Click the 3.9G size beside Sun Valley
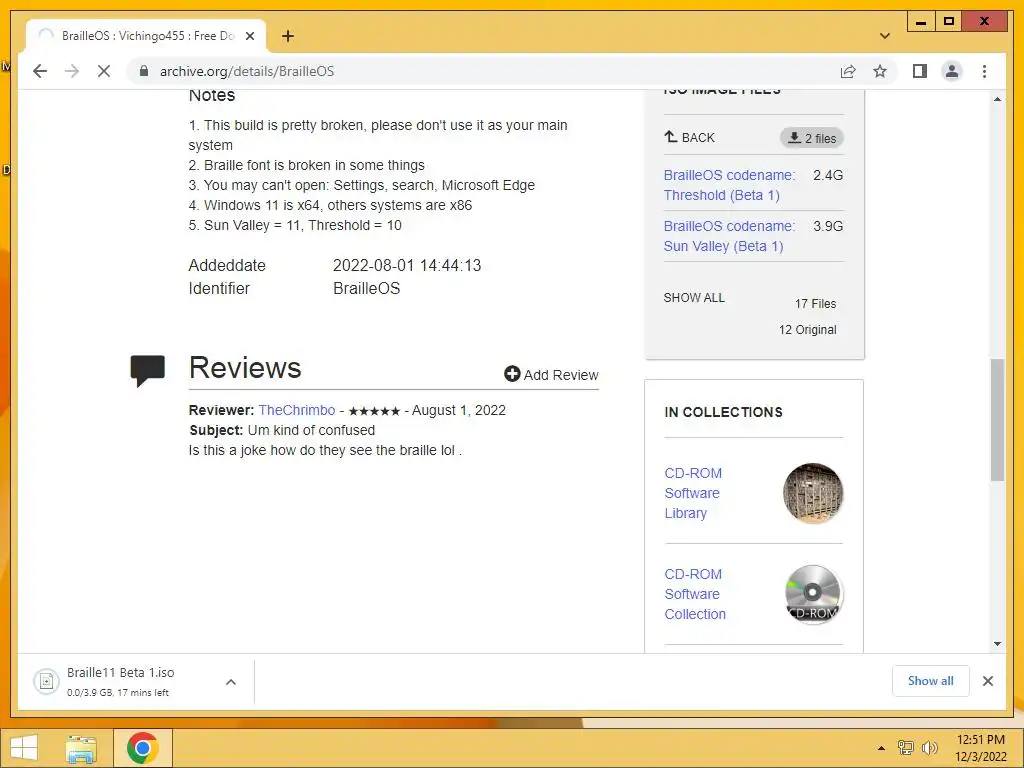The image size is (1024, 768). [x=828, y=226]
